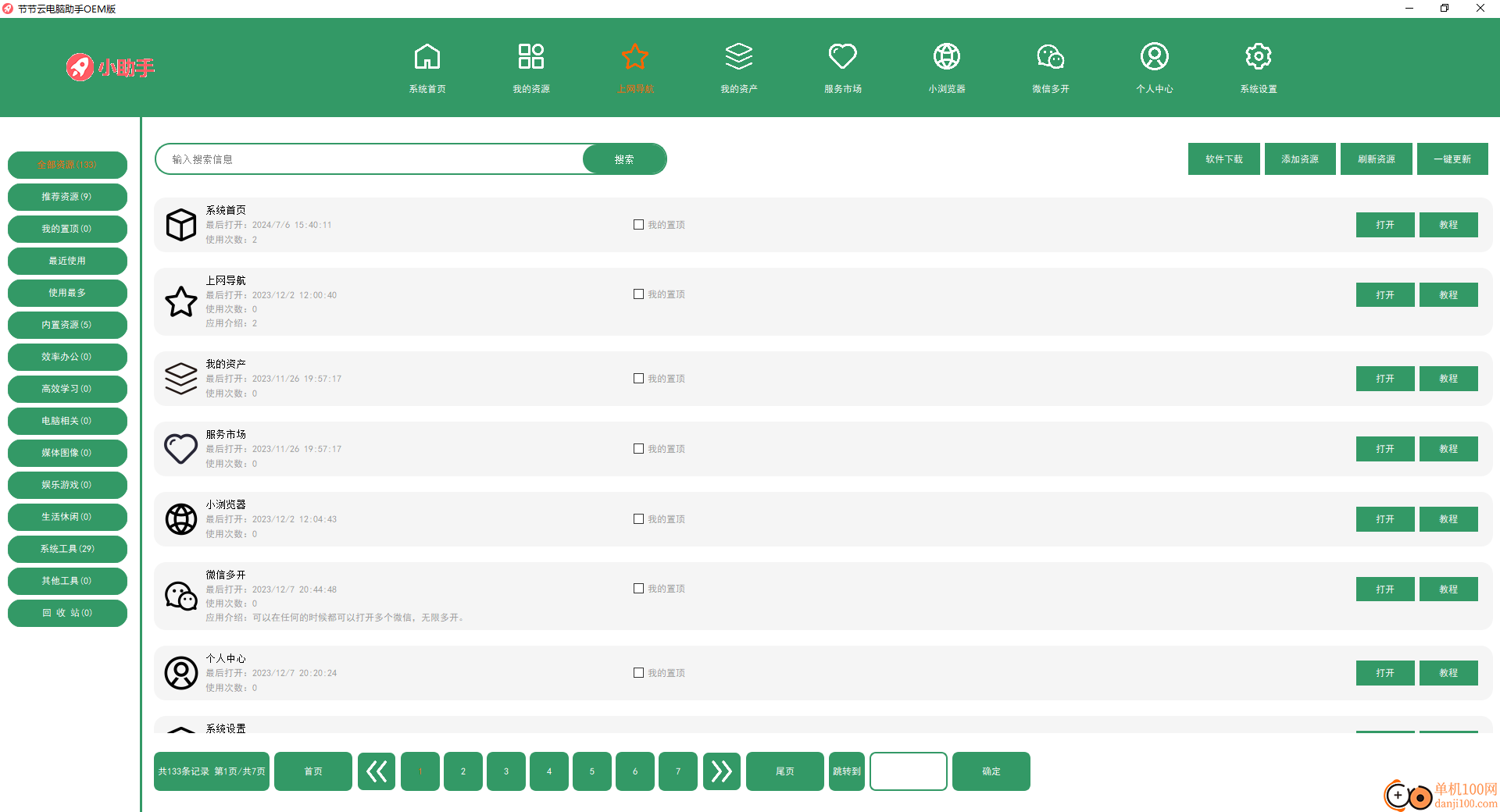Select 生活休闲 (0) category

click(67, 517)
